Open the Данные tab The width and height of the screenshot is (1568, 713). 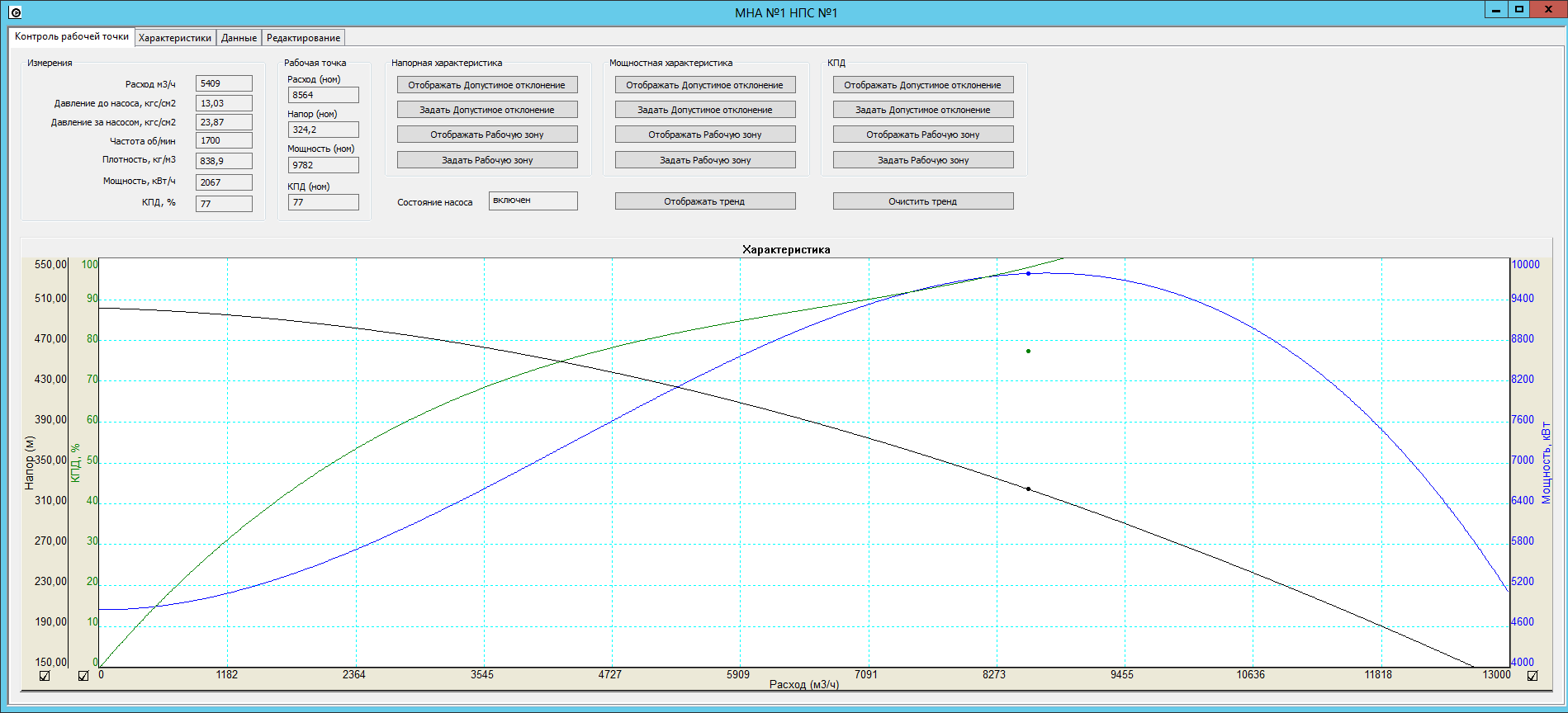coord(239,38)
